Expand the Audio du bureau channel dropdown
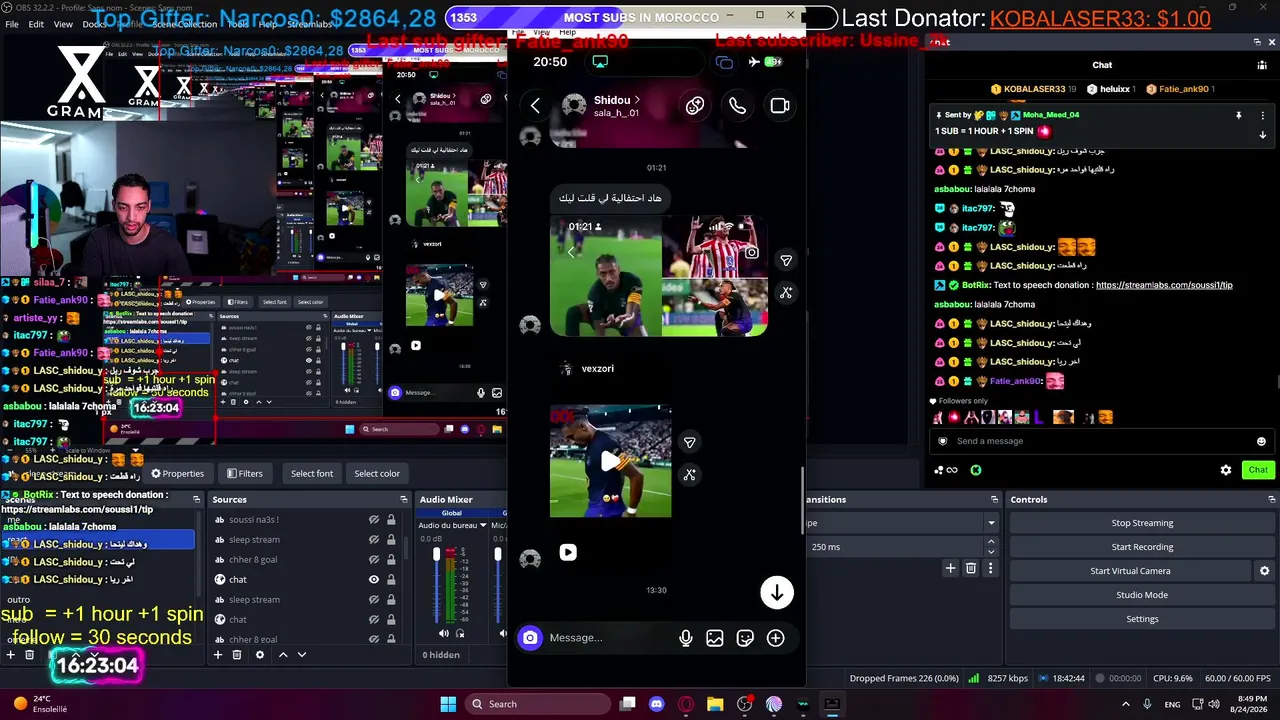Viewport: 1280px width, 720px height. pyautogui.click(x=483, y=525)
